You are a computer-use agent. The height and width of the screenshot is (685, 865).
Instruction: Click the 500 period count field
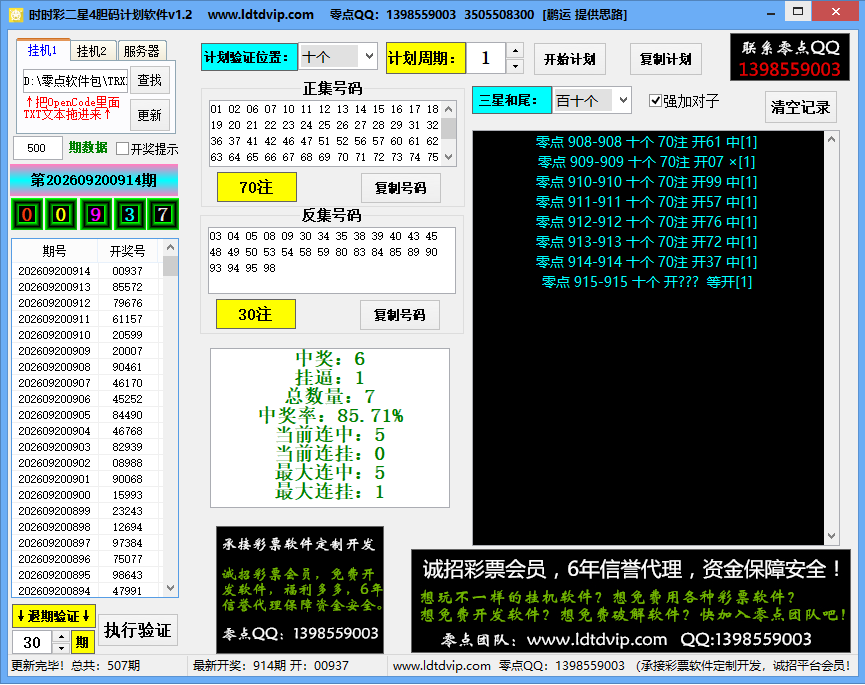click(37, 148)
